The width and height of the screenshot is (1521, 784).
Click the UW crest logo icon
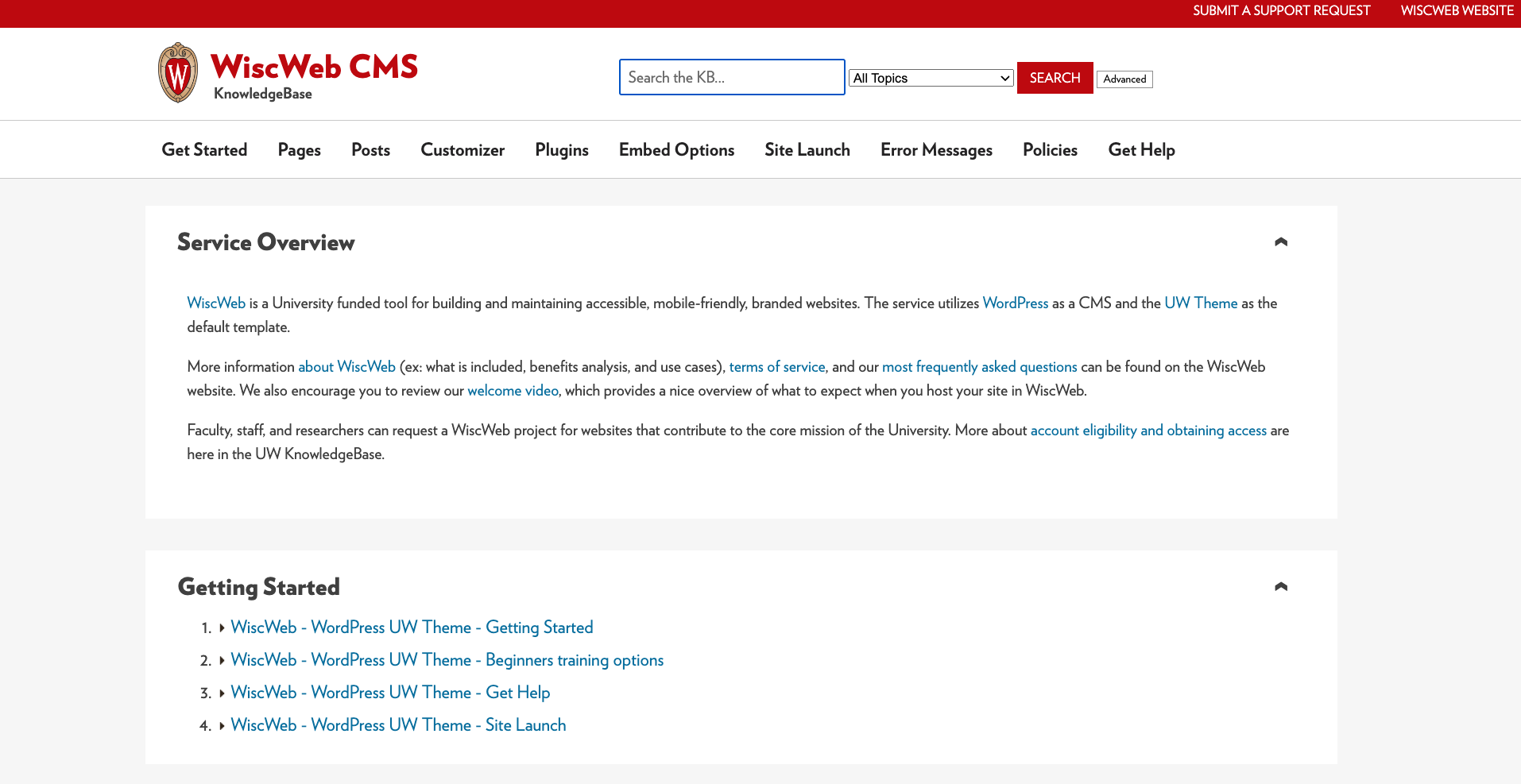pyautogui.click(x=178, y=73)
